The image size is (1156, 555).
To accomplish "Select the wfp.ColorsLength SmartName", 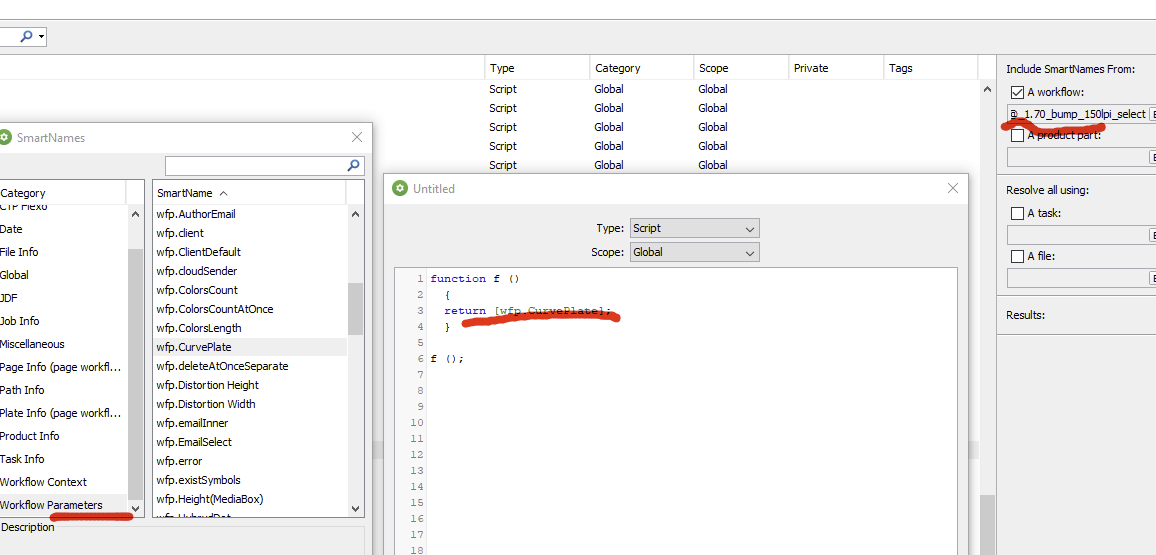I will [x=250, y=328].
